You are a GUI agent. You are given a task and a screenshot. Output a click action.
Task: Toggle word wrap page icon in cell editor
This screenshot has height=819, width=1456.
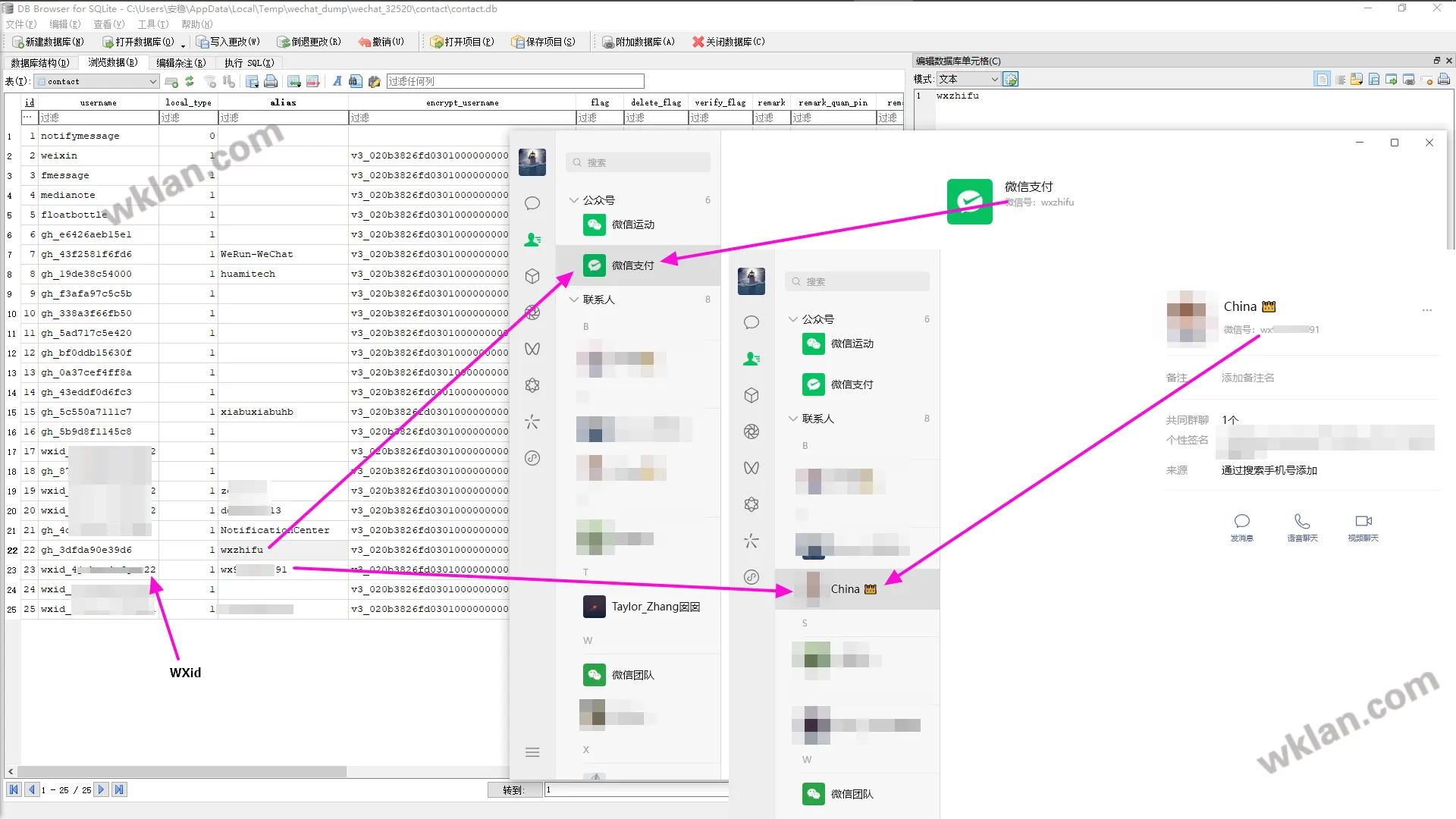tap(1322, 79)
